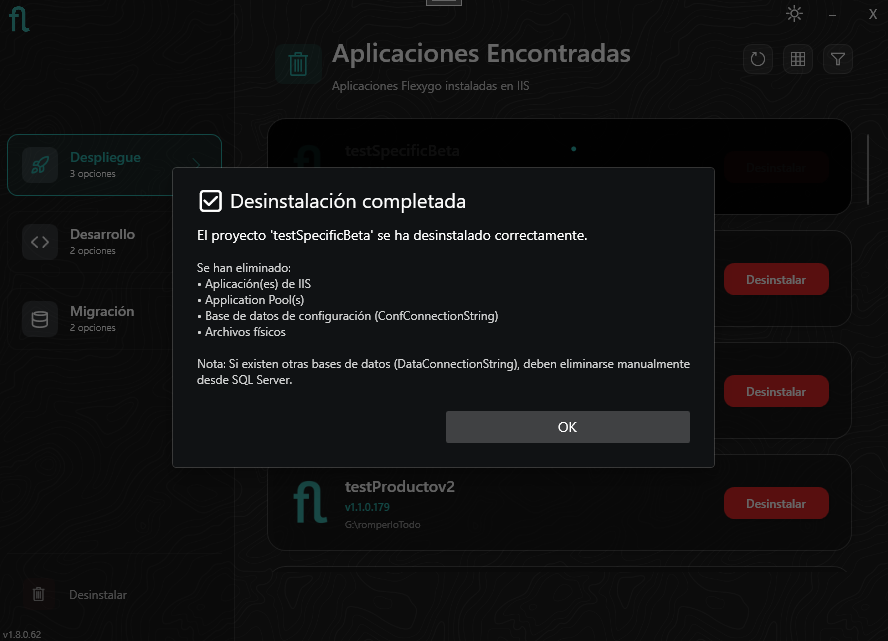This screenshot has width=888, height=641.
Task: Open the Desarrollo menu section
Action: click(x=114, y=242)
